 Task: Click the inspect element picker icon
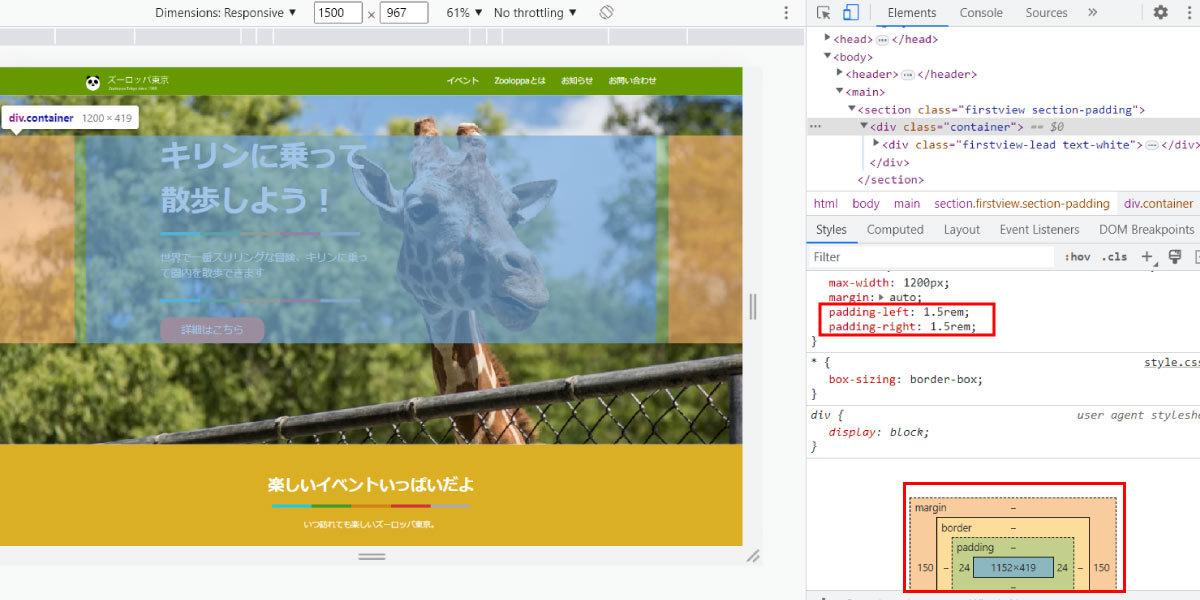point(824,13)
